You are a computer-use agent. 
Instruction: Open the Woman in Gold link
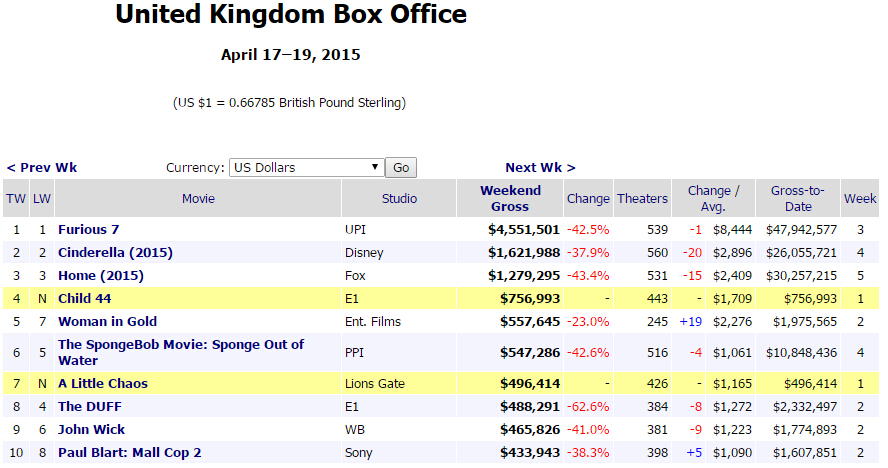tap(107, 322)
